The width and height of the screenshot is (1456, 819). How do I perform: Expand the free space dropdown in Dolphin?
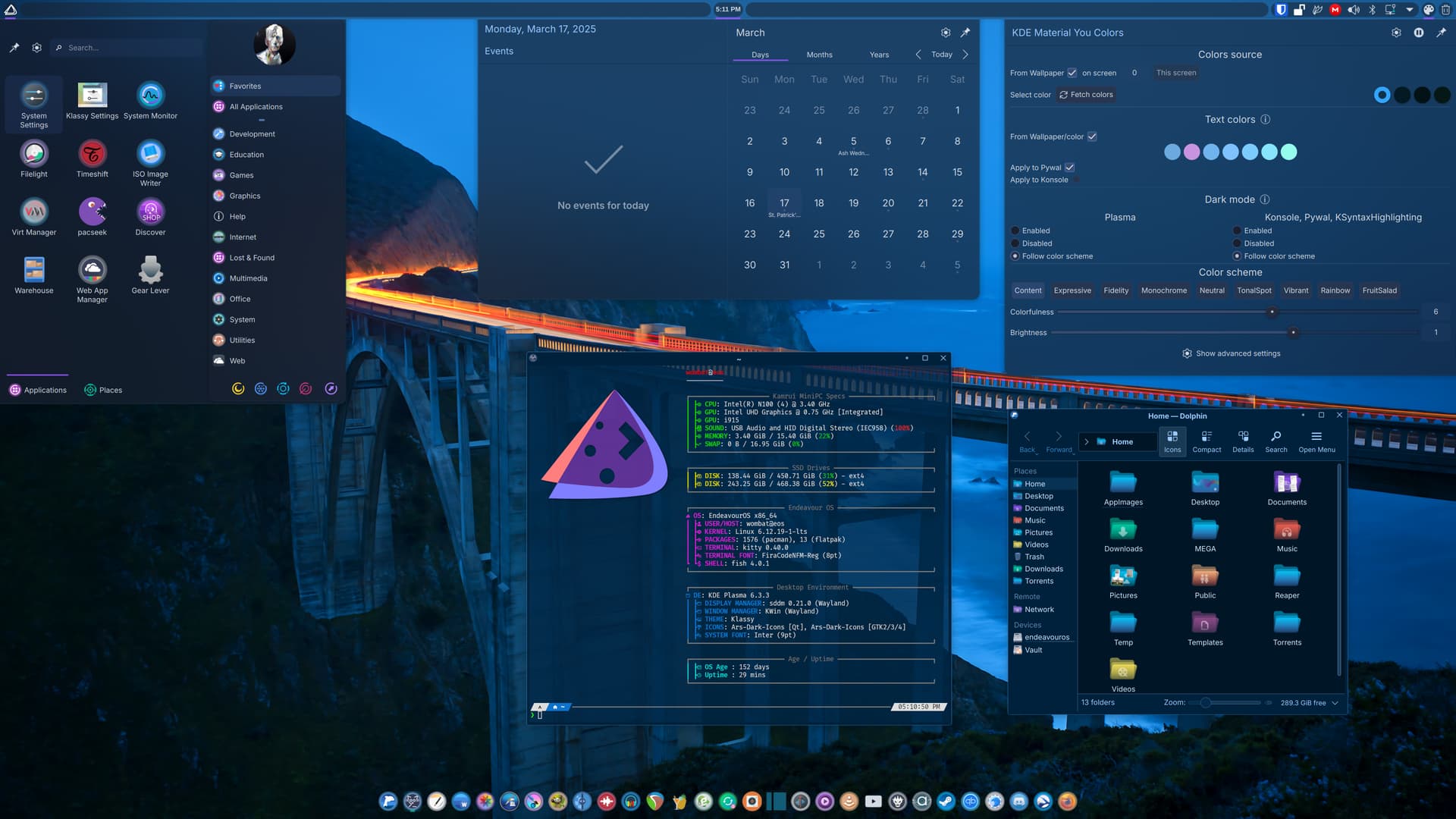1335,703
